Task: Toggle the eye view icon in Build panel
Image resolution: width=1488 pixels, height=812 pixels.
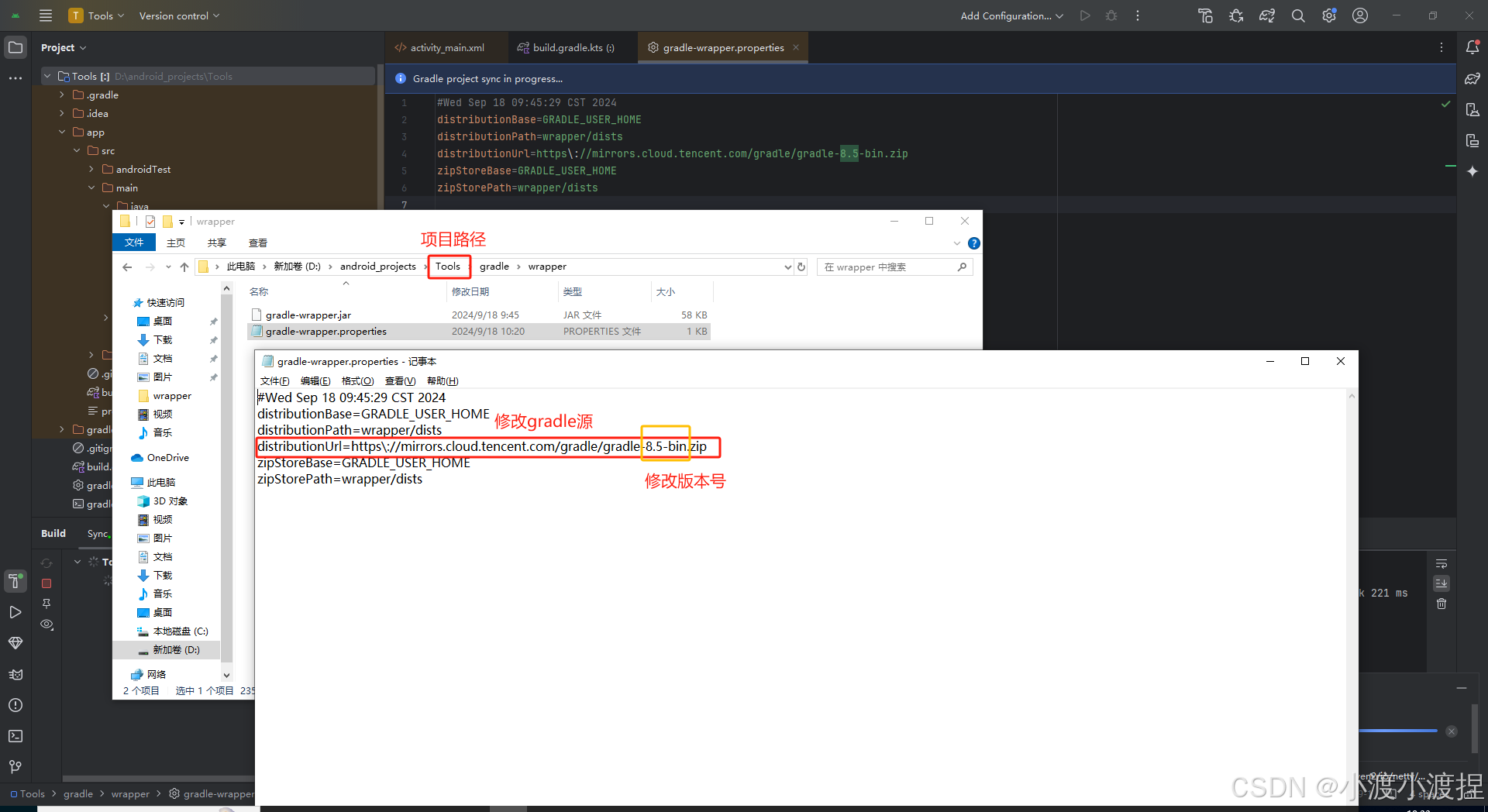Action: click(x=46, y=624)
